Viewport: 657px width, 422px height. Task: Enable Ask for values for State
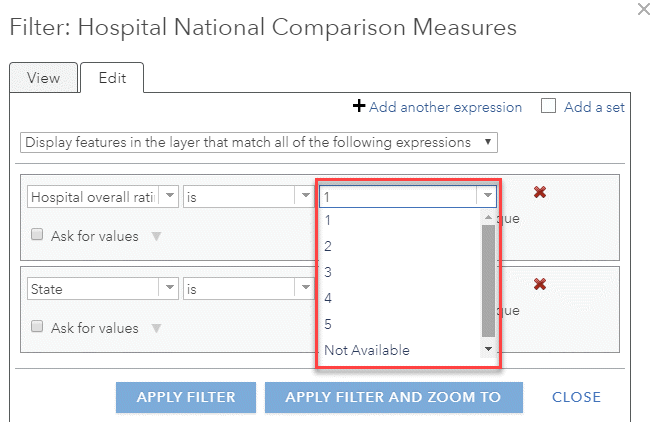[37, 327]
